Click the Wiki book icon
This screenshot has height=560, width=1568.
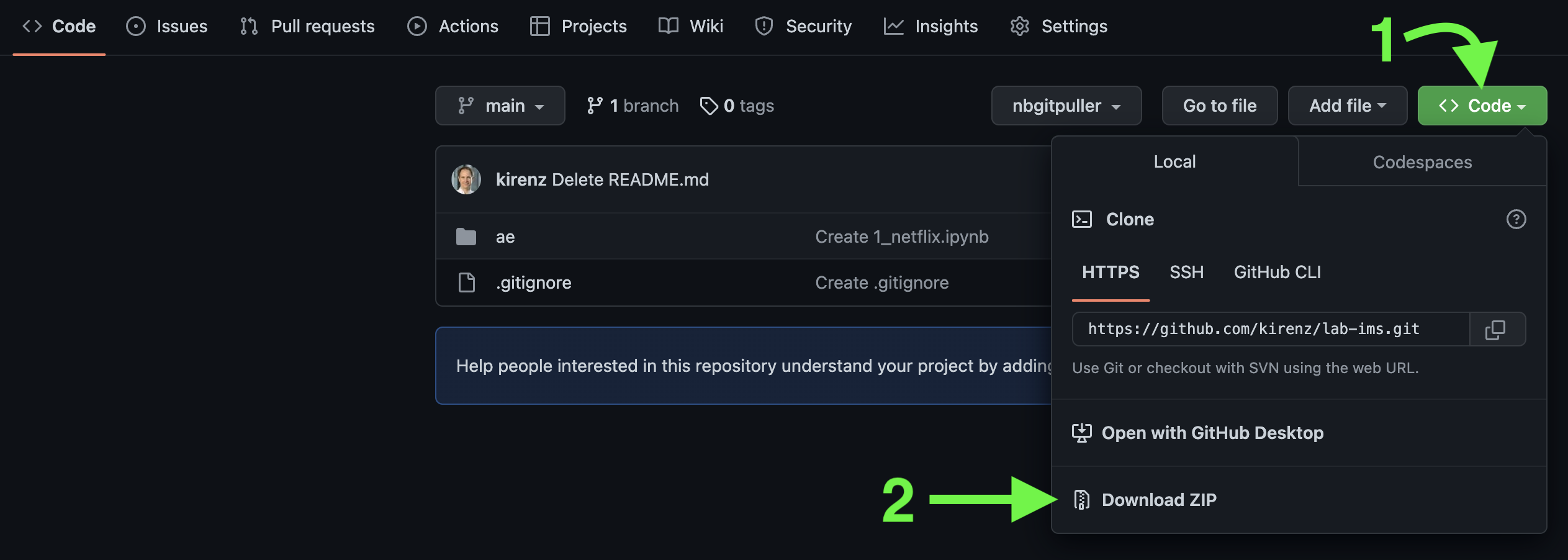(668, 26)
